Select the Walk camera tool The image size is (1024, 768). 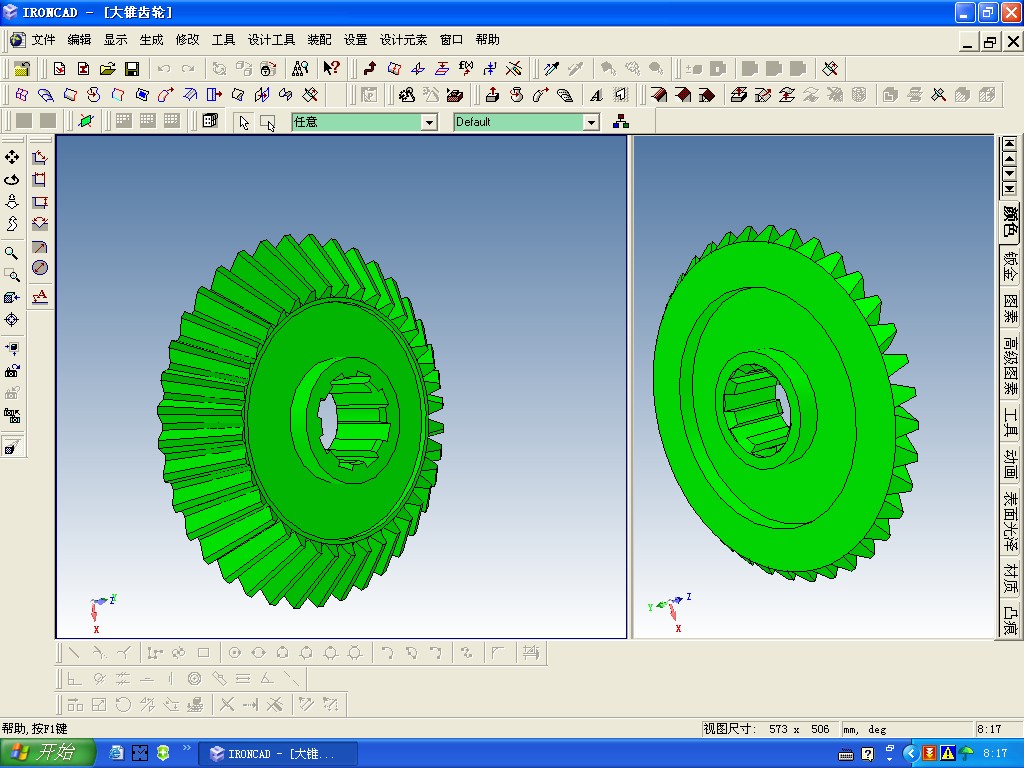[x=12, y=223]
